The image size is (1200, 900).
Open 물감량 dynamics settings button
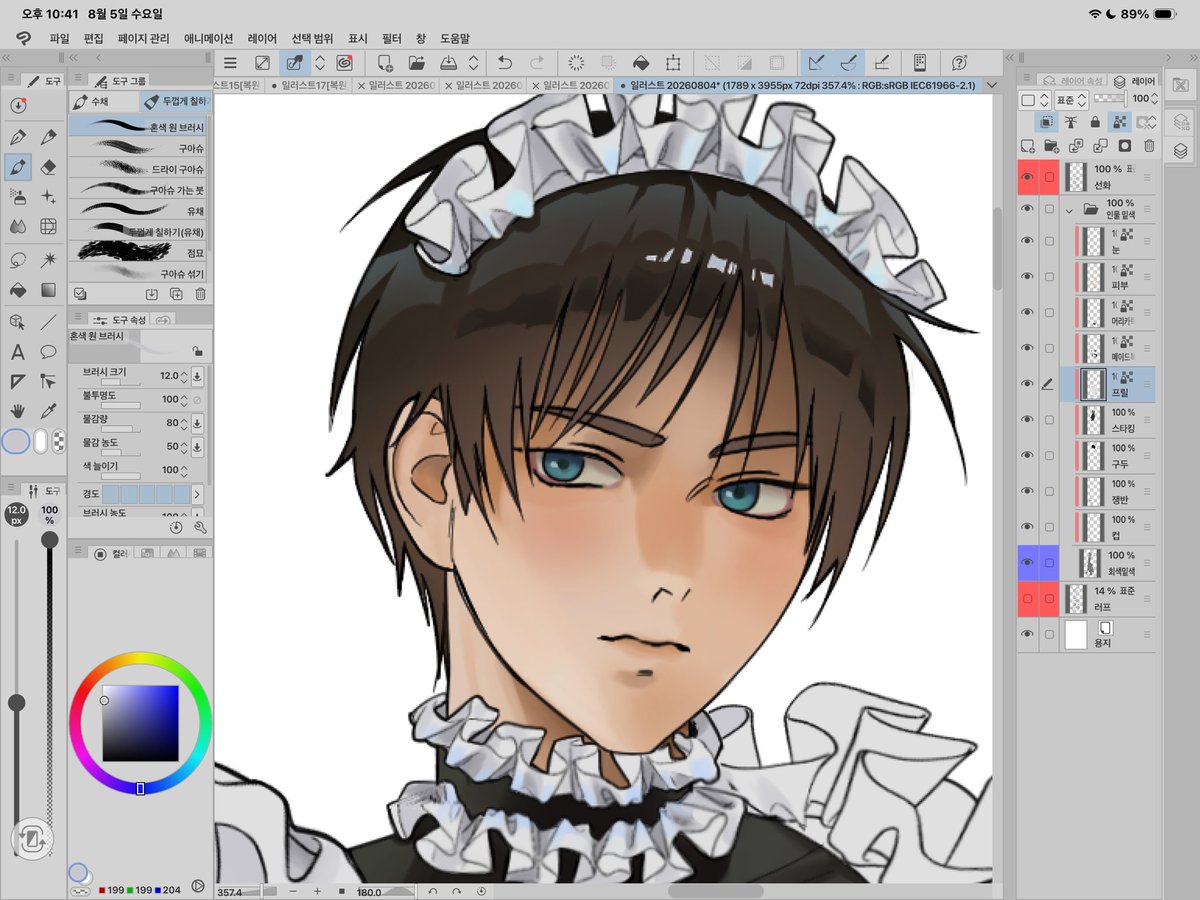tap(197, 423)
